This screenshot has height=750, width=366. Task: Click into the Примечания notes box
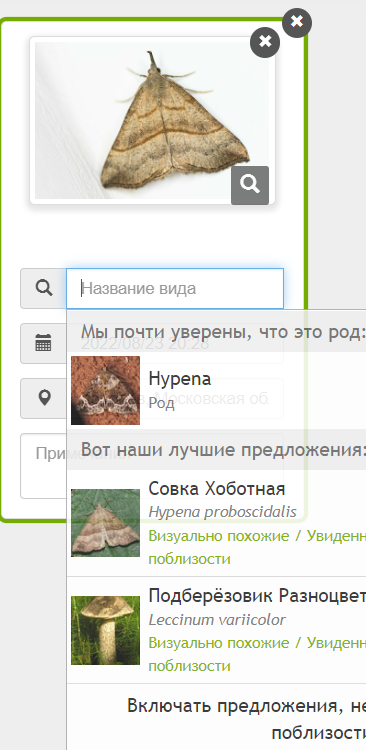coord(43,466)
